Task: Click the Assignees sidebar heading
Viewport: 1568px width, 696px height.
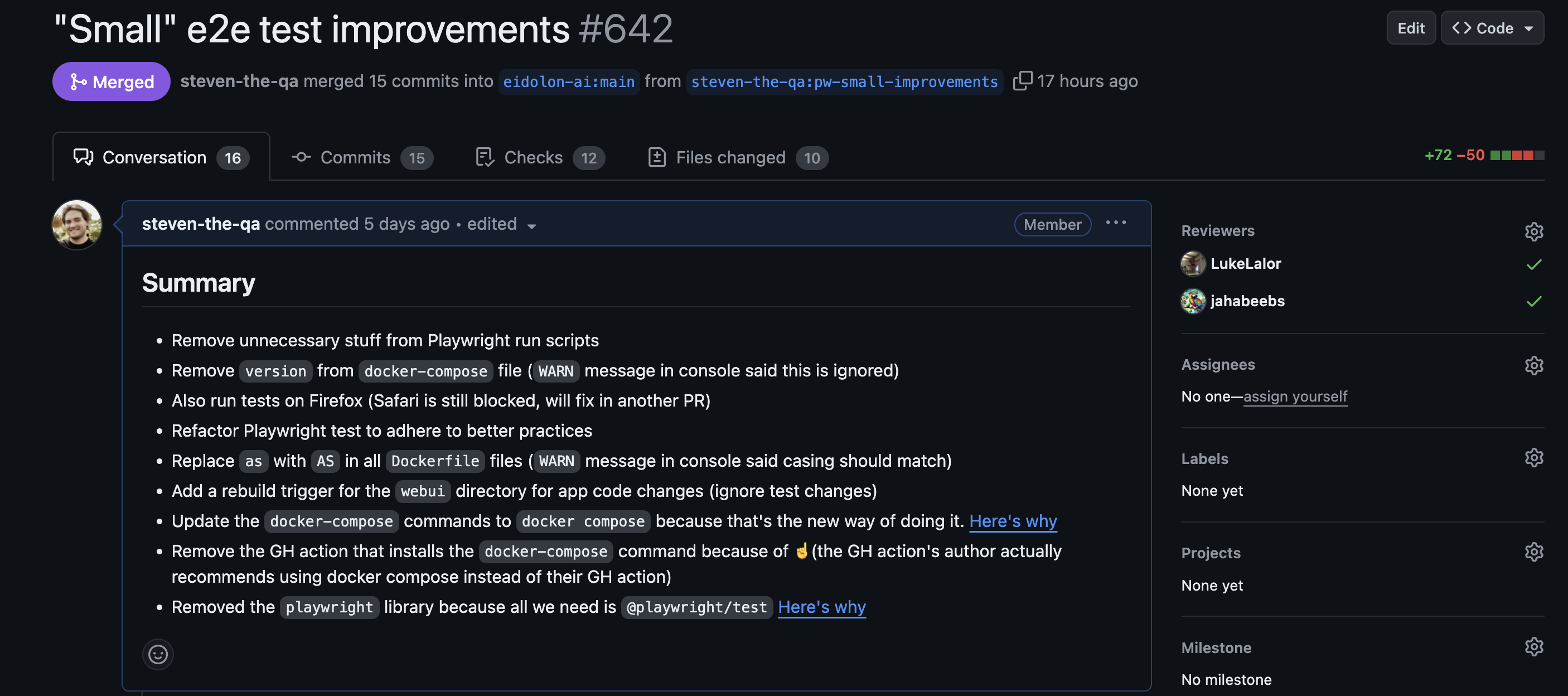Action: (1217, 364)
